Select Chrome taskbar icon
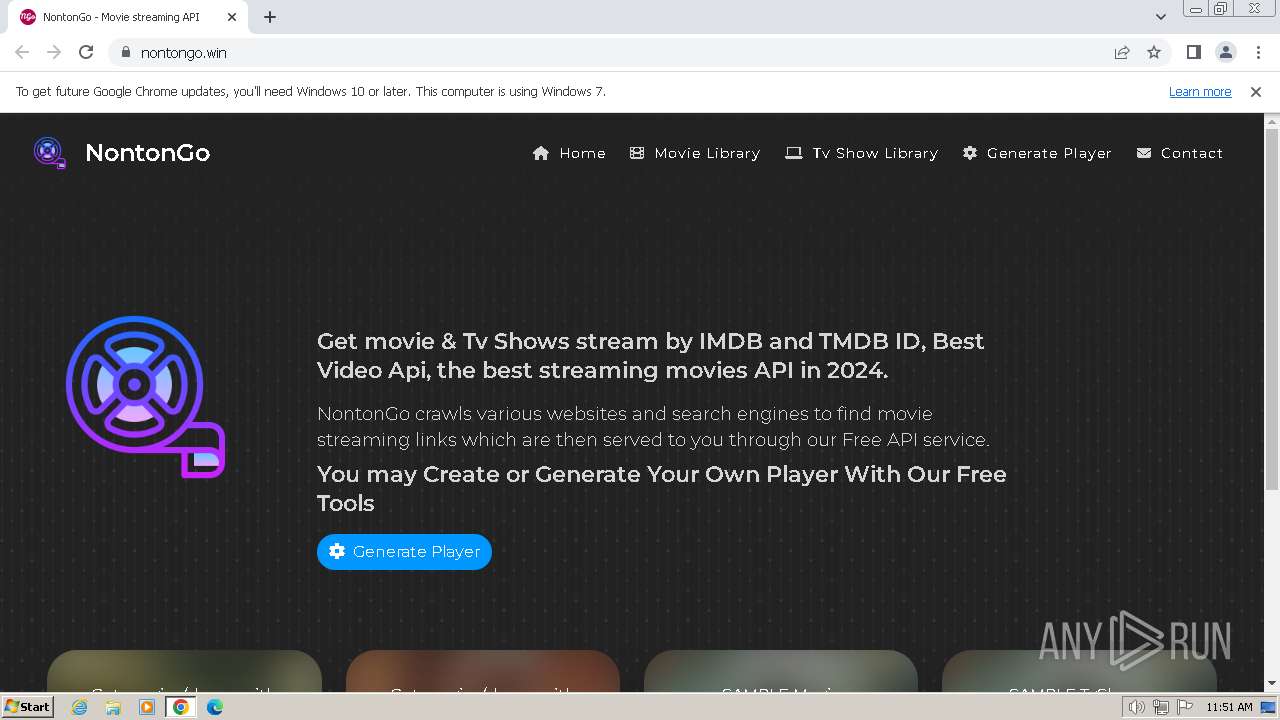1280x720 pixels. point(181,707)
